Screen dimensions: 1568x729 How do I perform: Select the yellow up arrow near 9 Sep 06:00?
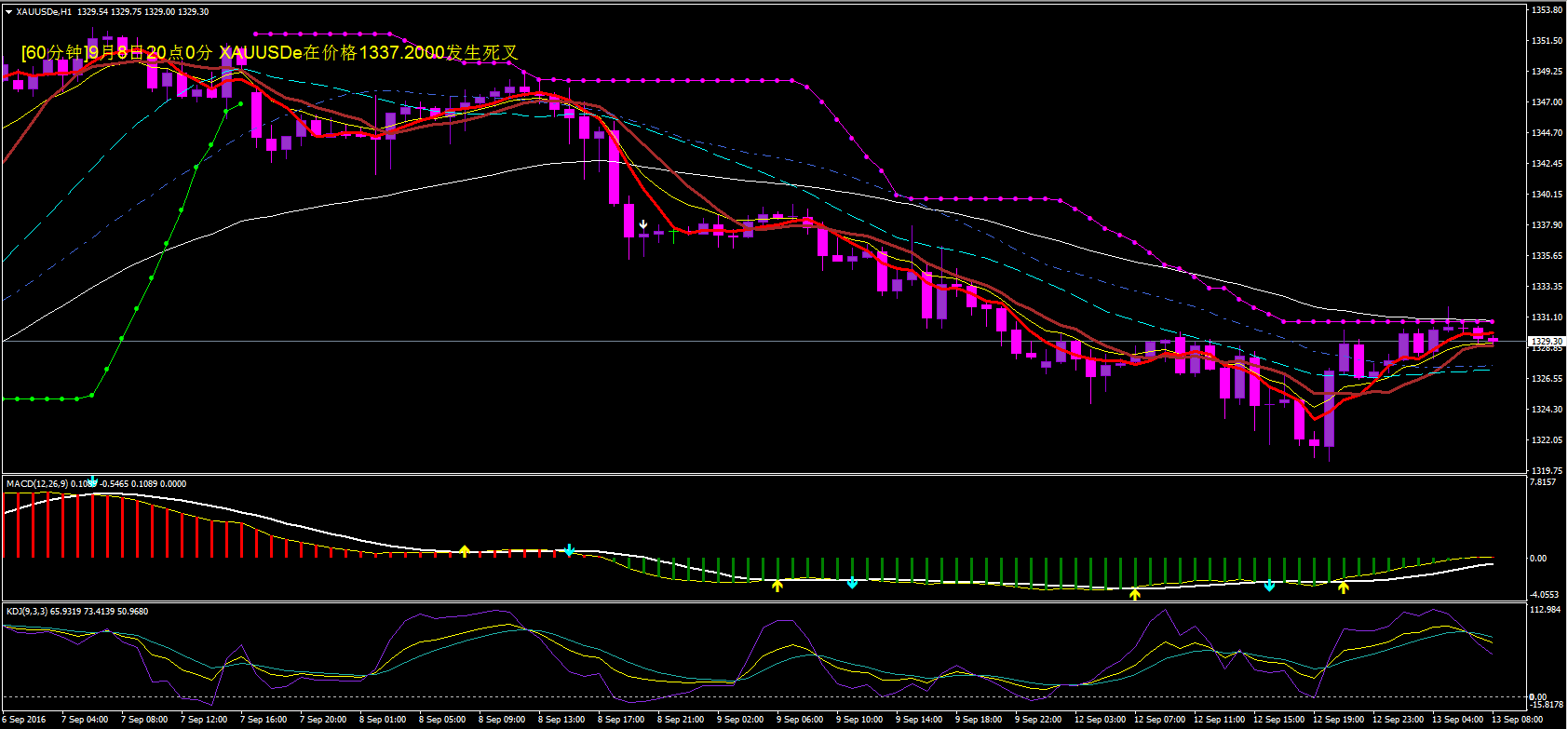(x=777, y=585)
